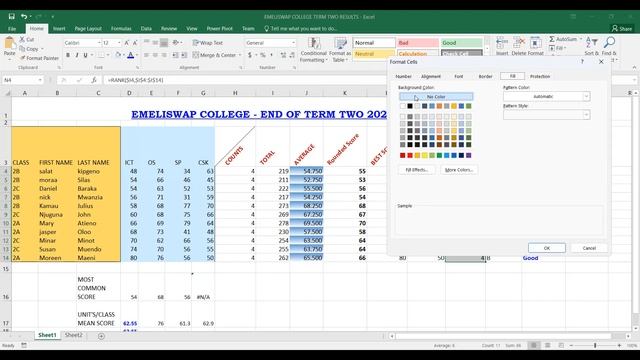The image size is (640, 360).
Task: Select the Good cell style
Action: coord(462,42)
